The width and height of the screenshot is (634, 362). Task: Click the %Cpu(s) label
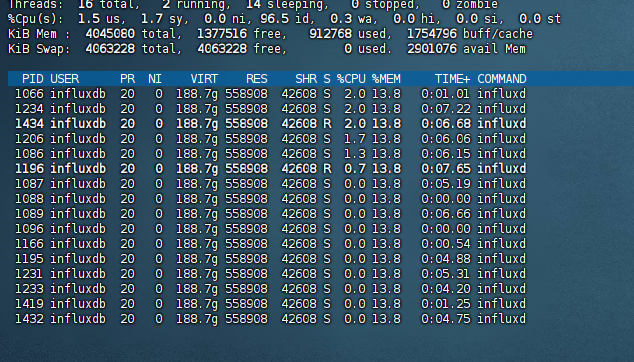[x=36, y=19]
